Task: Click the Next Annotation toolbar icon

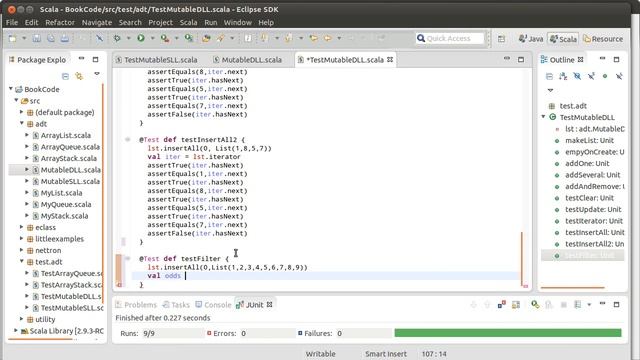Action: click(x=264, y=38)
